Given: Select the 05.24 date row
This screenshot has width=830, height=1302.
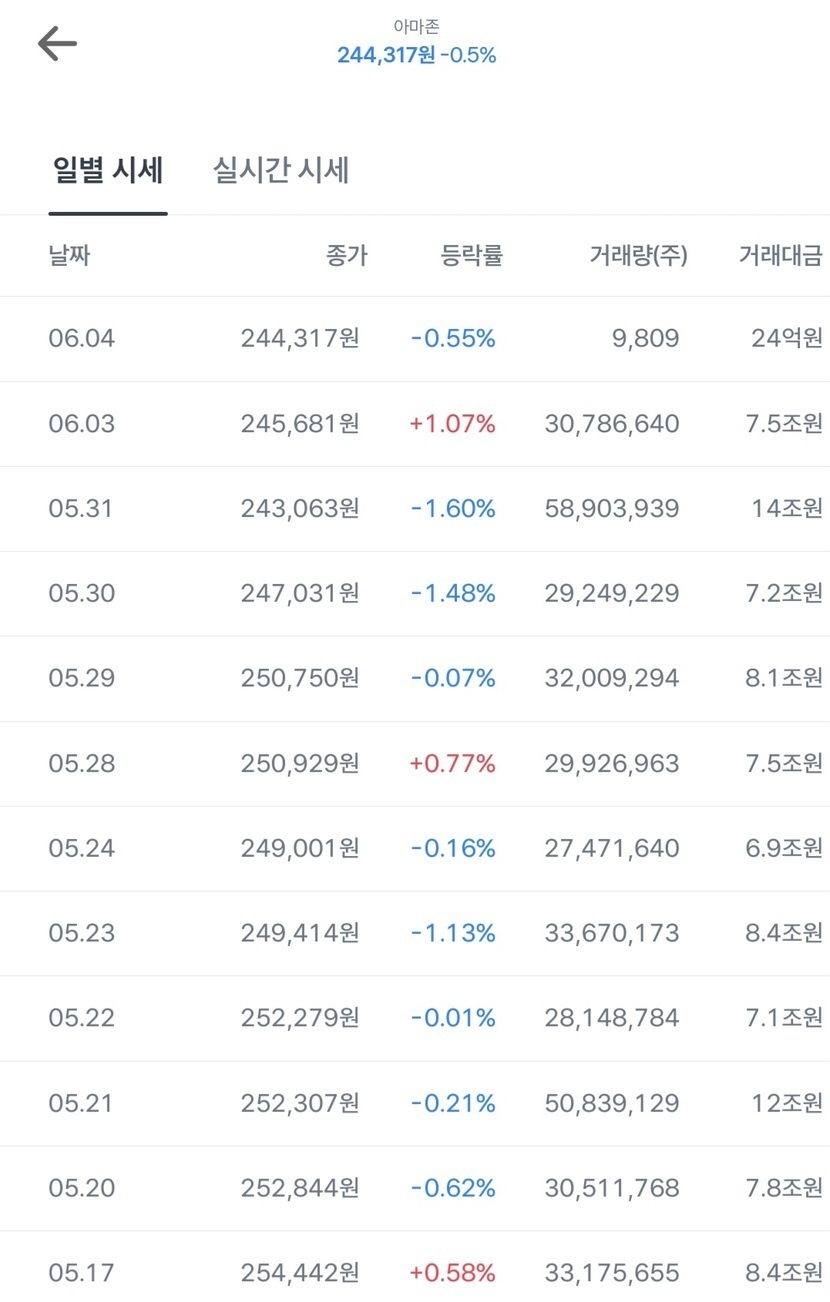Looking at the screenshot, I should click(x=82, y=849).
